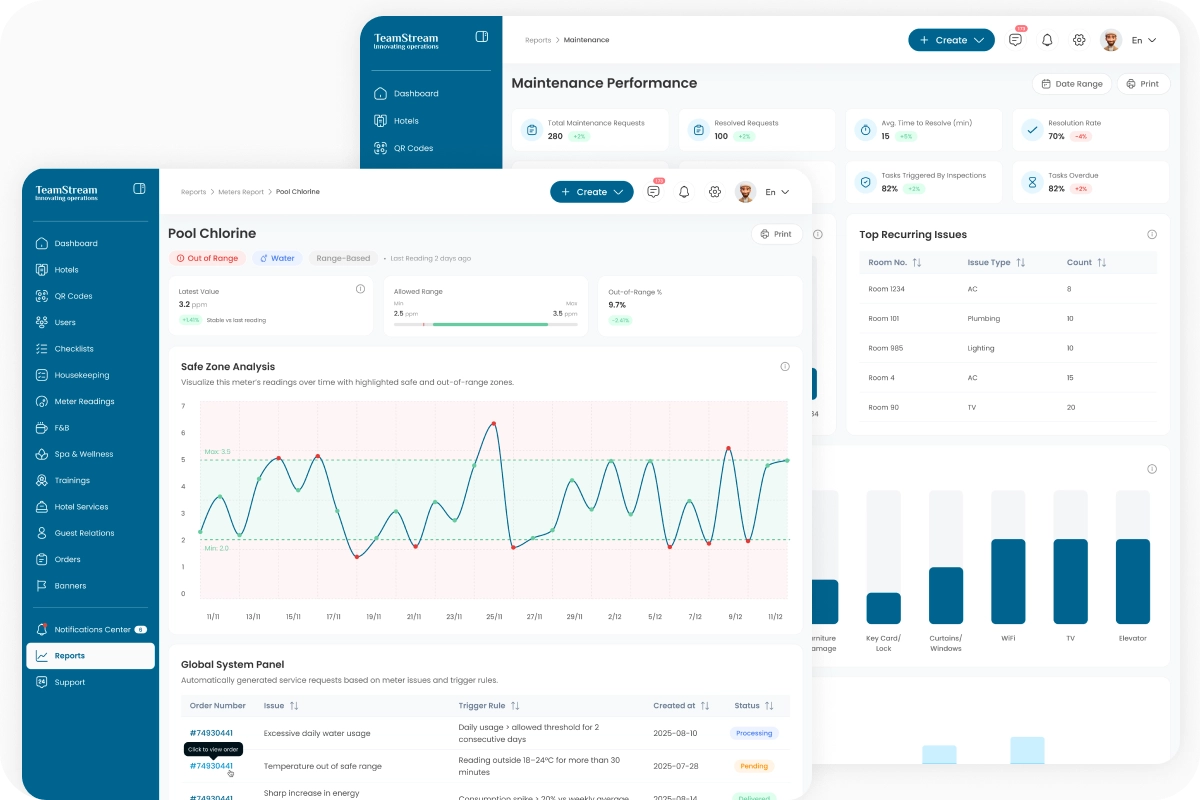1200x800 pixels.
Task: Expand the Create dropdown in the Pool Chlorine window
Action: pos(591,192)
